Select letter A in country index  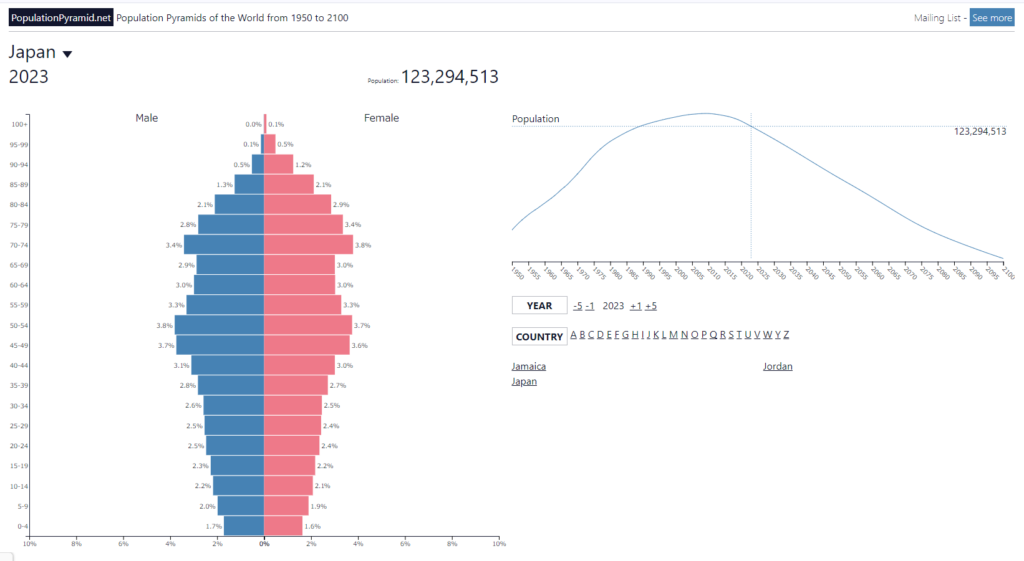tap(574, 335)
